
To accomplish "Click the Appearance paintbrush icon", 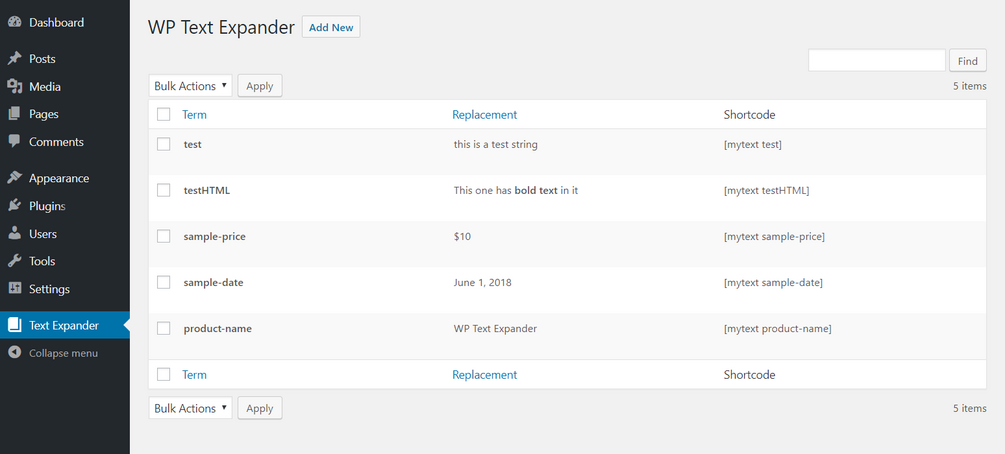I will coord(14,178).
